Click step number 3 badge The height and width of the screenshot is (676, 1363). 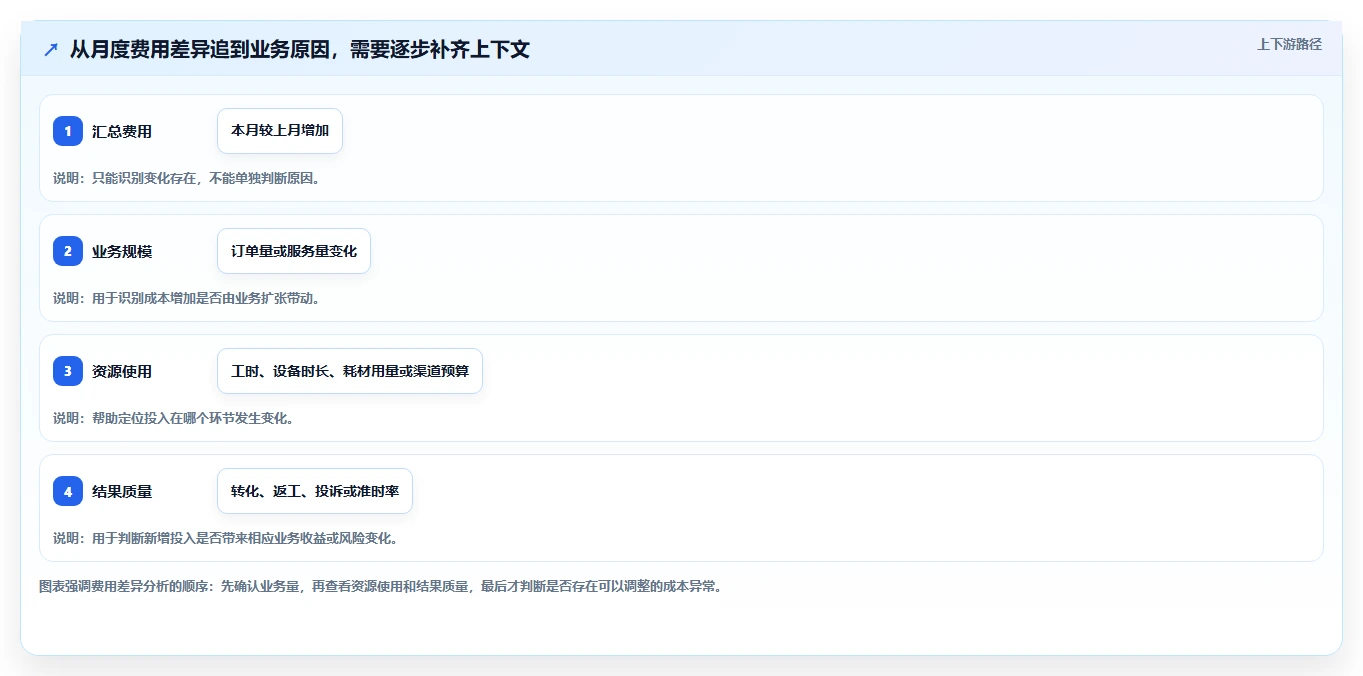point(68,371)
